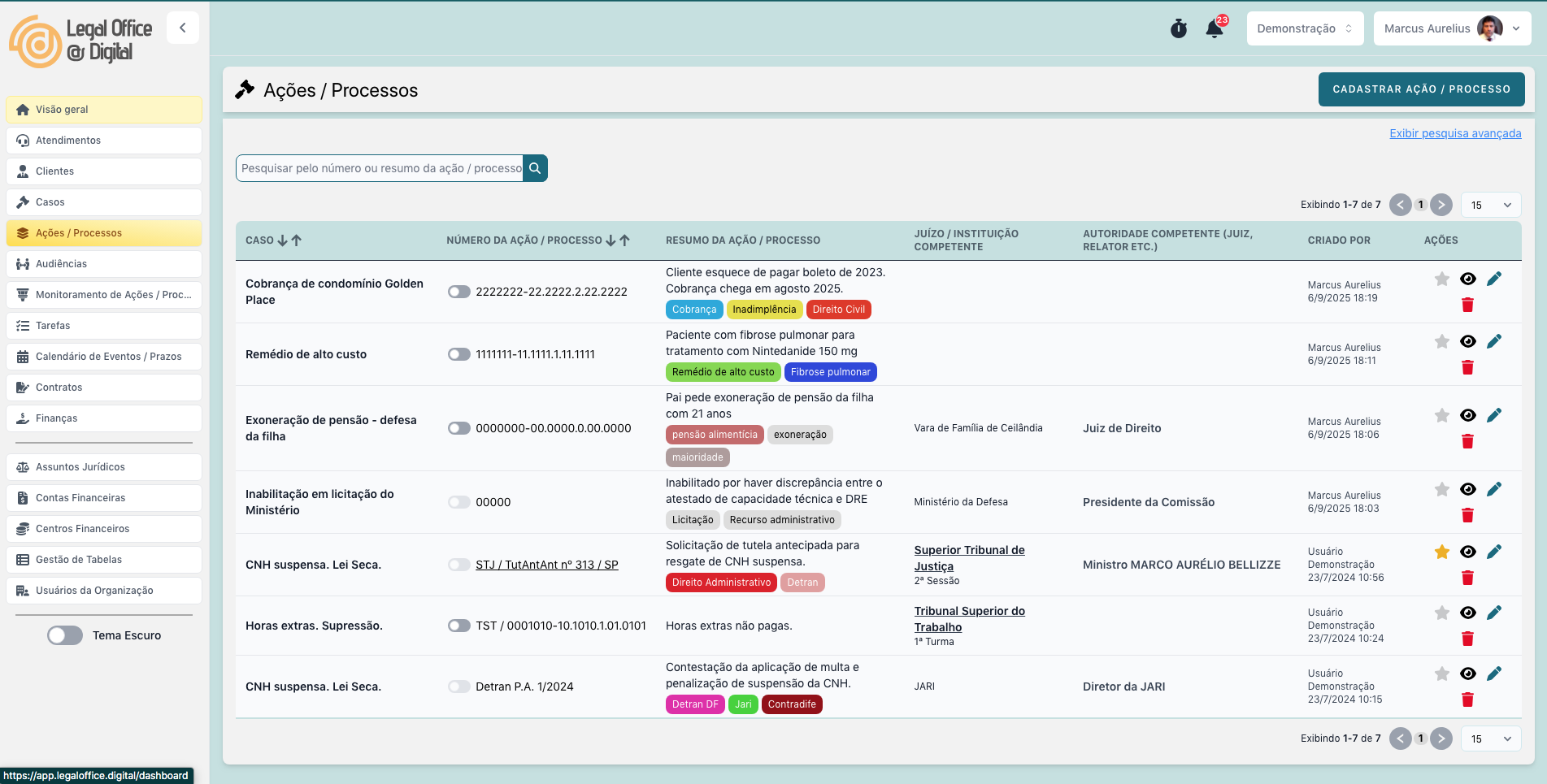Delete the Detran P.A. 1/2024 row
The width and height of the screenshot is (1547, 784).
1467,700
